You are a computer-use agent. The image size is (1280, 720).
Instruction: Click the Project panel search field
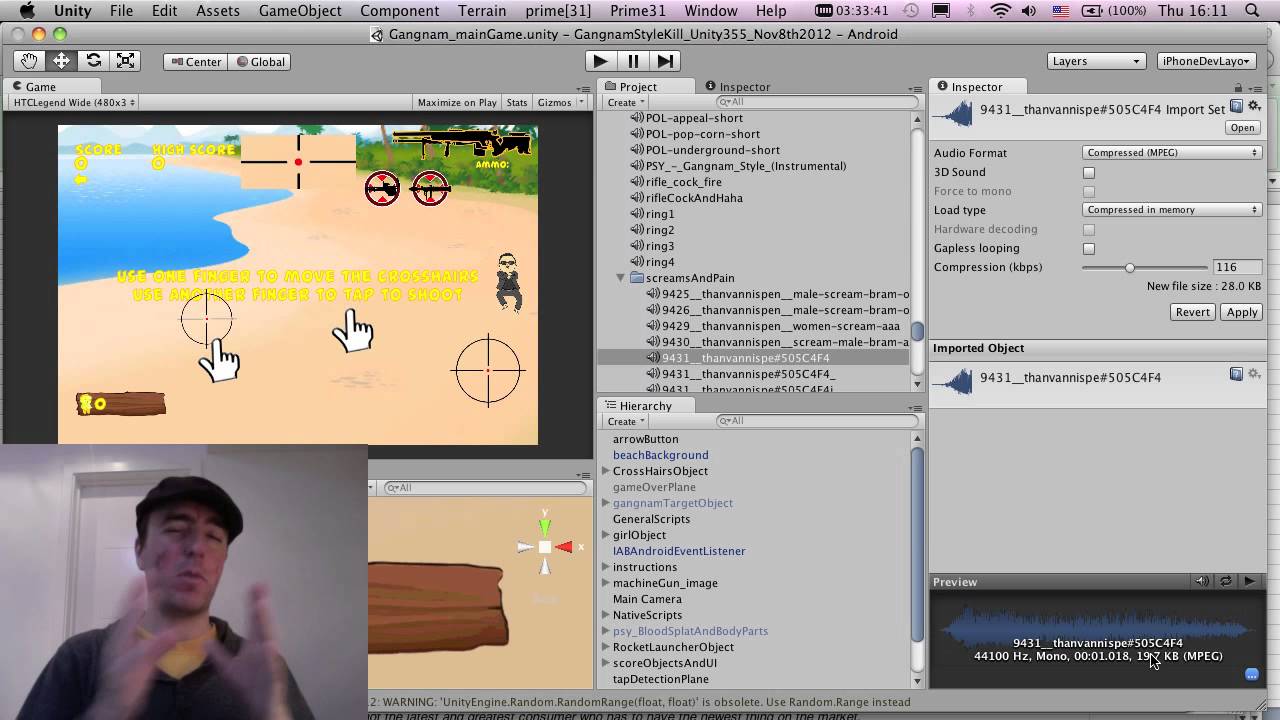817,102
